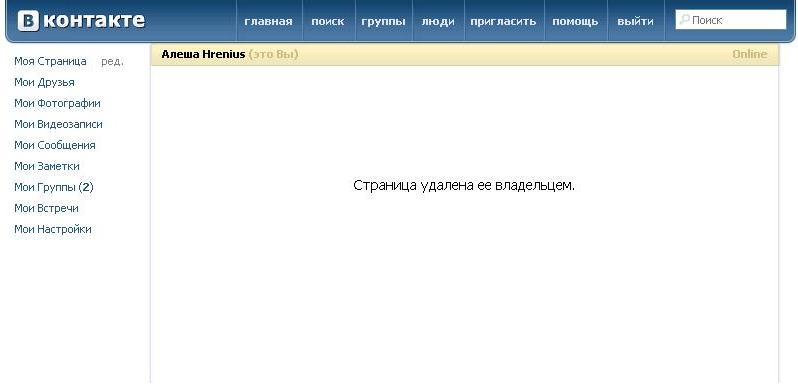Open Мои Видеозаписи
This screenshot has height=388, width=798.
coord(59,124)
